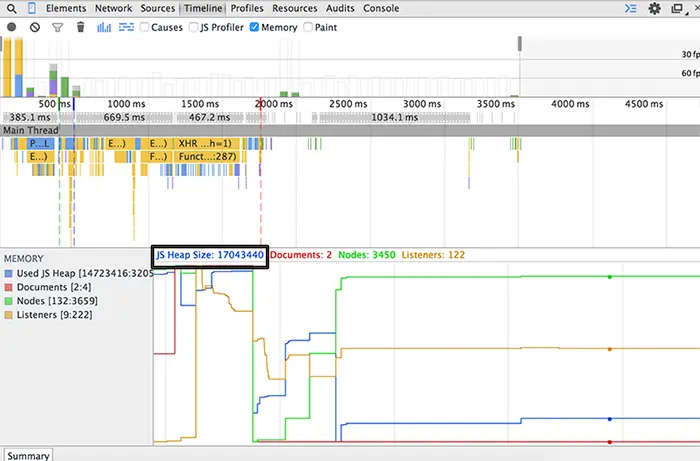Open DevTools settings gear
Viewport: 700px width, 461px height.
click(x=654, y=8)
